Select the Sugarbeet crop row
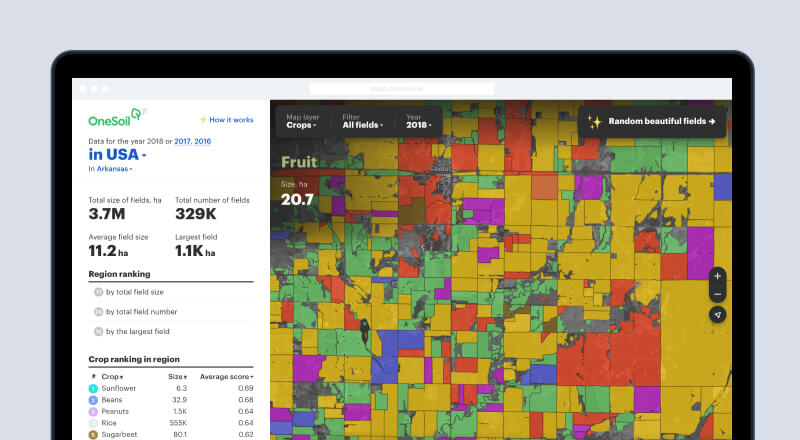800x440 pixels. [x=171, y=435]
